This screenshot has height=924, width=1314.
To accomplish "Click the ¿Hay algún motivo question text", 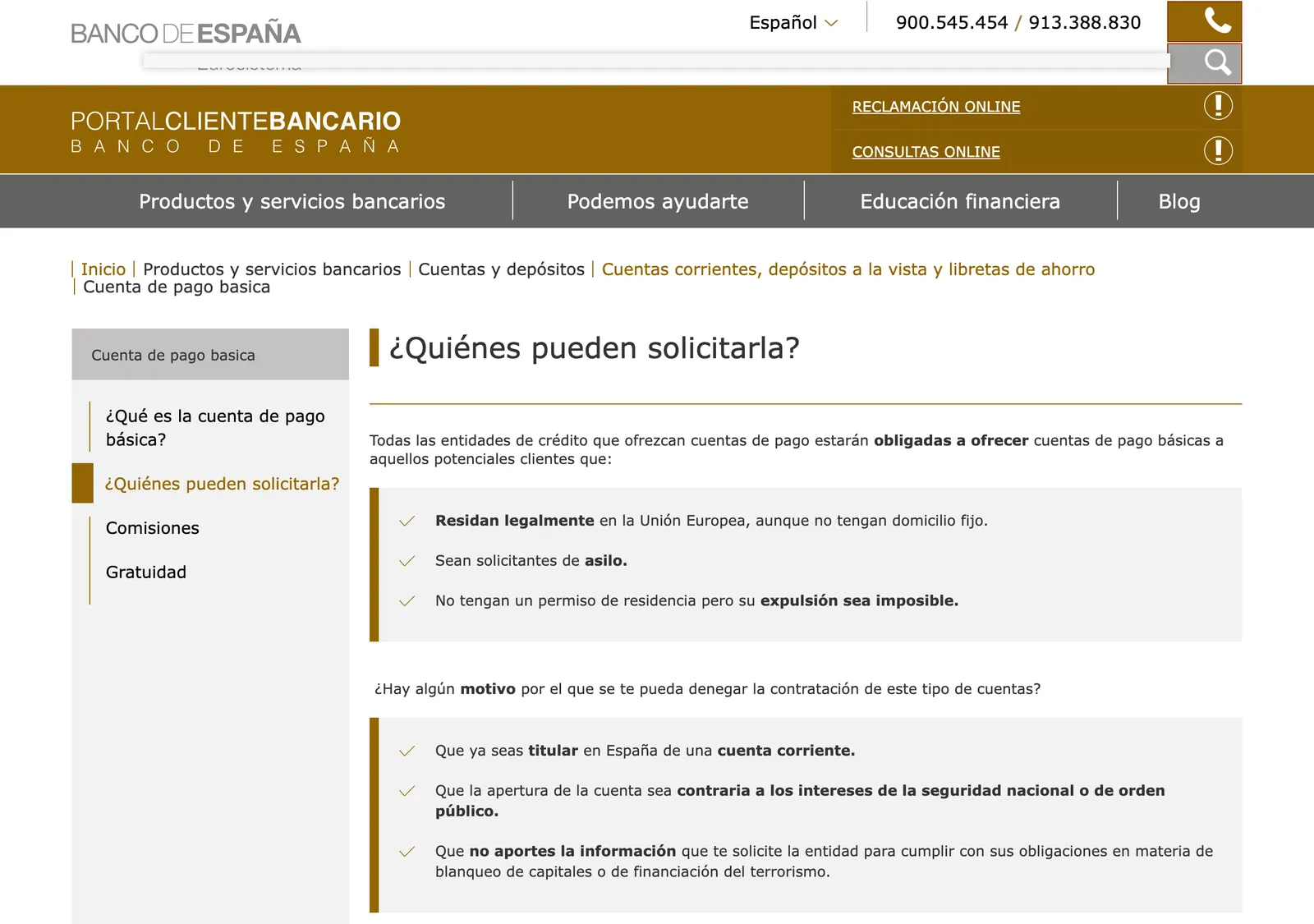I will 707,689.
